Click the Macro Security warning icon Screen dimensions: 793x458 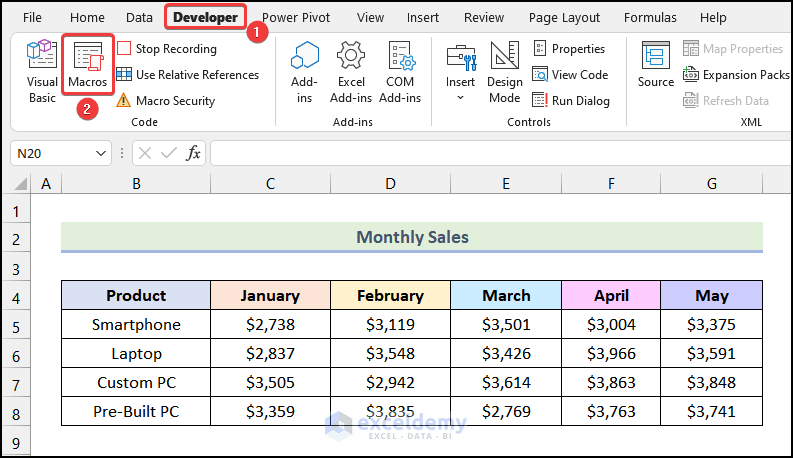(x=123, y=101)
